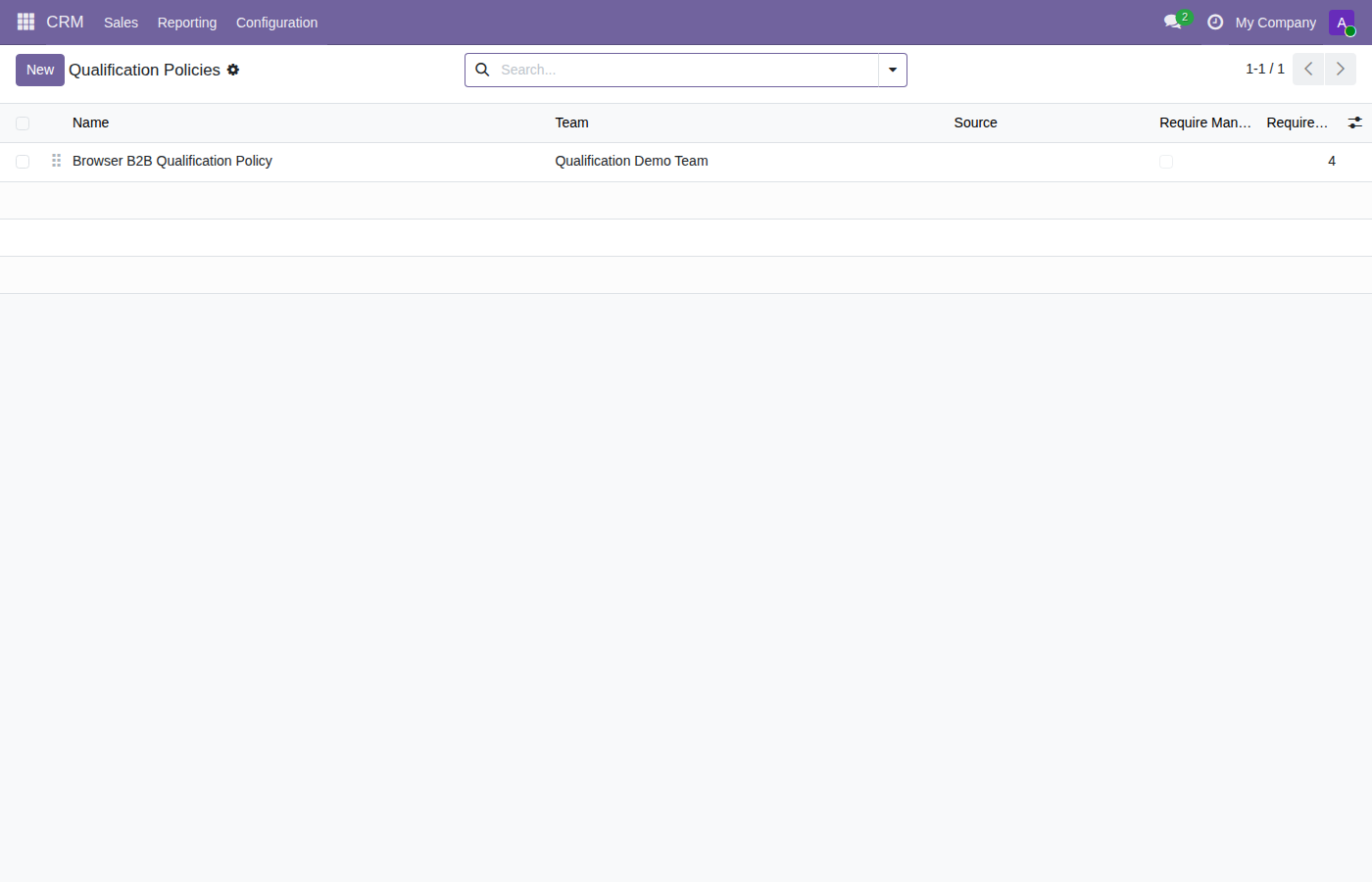Image resolution: width=1372 pixels, height=882 pixels.
Task: Open the conversations messages icon
Action: pos(1173,22)
